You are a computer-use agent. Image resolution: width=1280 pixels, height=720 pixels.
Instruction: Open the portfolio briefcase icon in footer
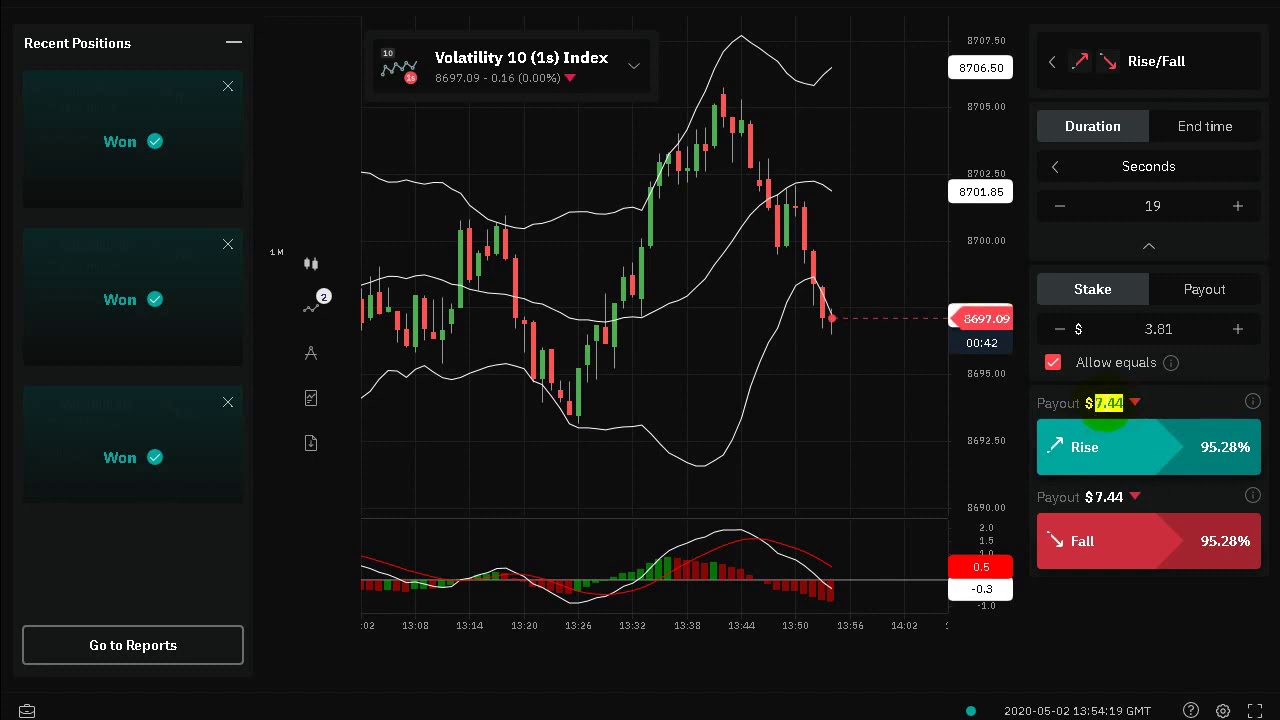click(27, 711)
